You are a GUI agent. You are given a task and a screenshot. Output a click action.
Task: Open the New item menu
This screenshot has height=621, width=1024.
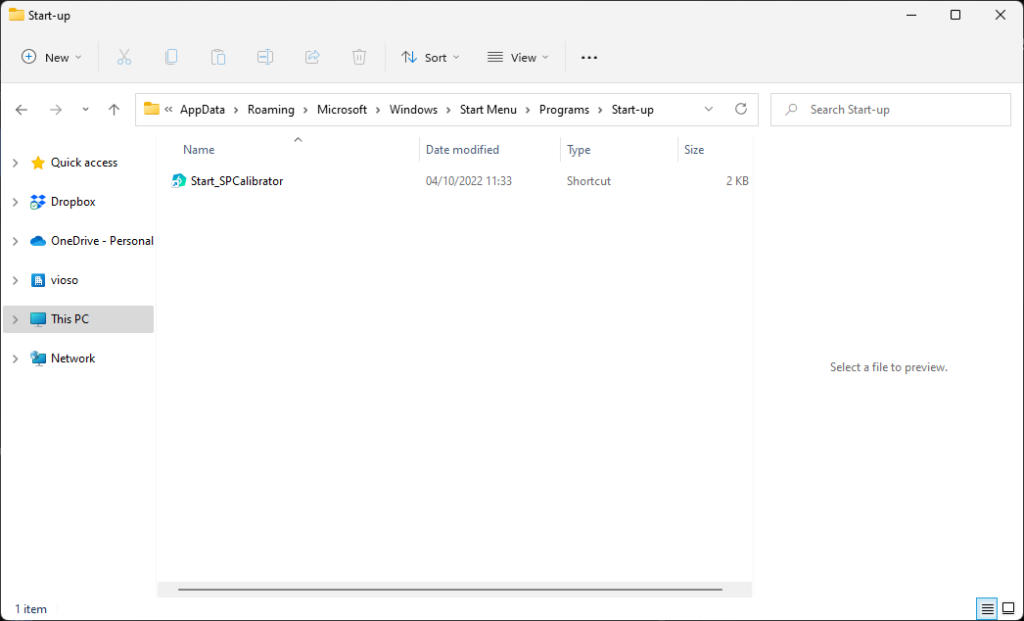point(52,57)
